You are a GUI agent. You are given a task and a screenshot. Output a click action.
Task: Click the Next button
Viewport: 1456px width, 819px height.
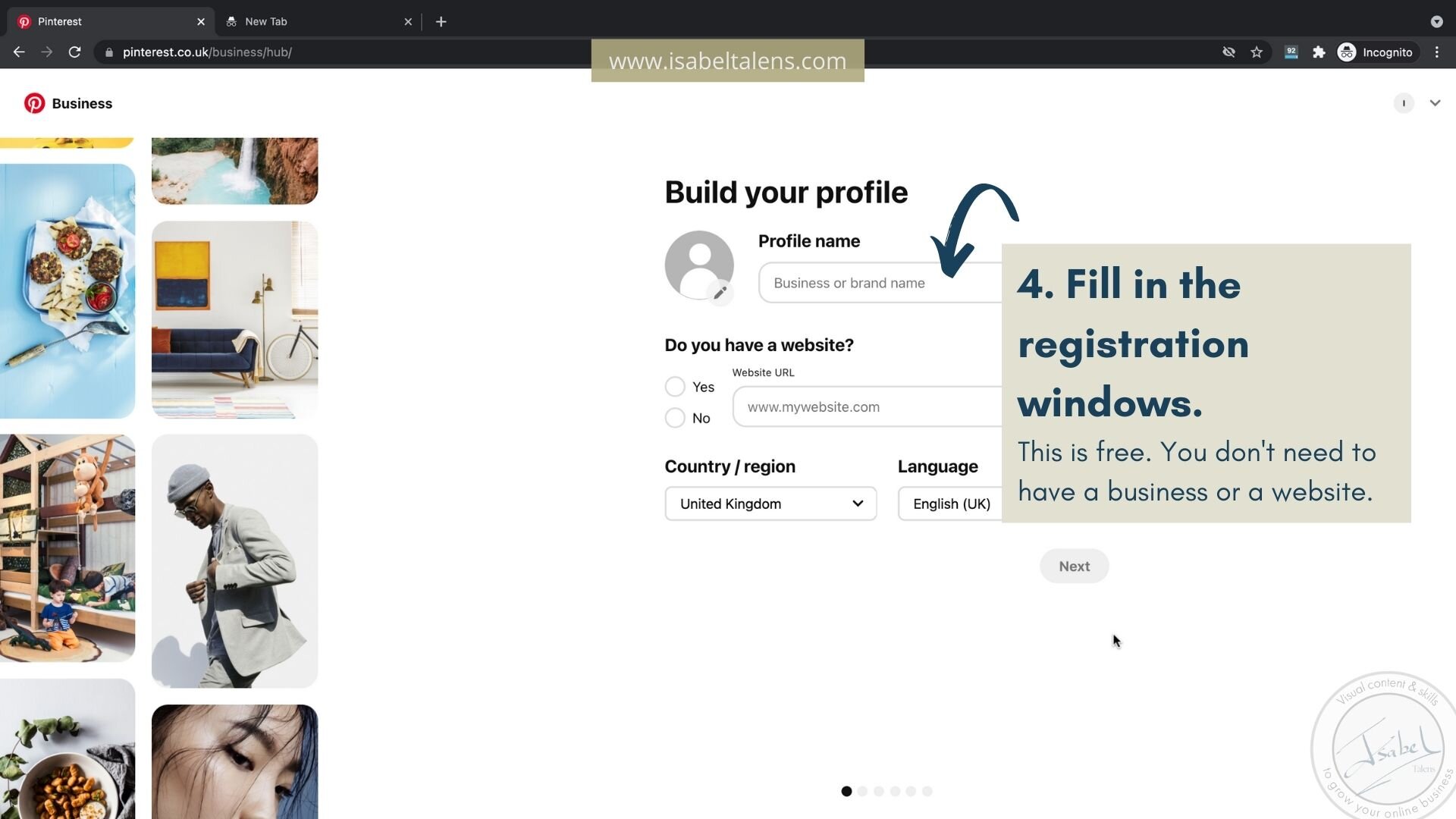(1075, 565)
